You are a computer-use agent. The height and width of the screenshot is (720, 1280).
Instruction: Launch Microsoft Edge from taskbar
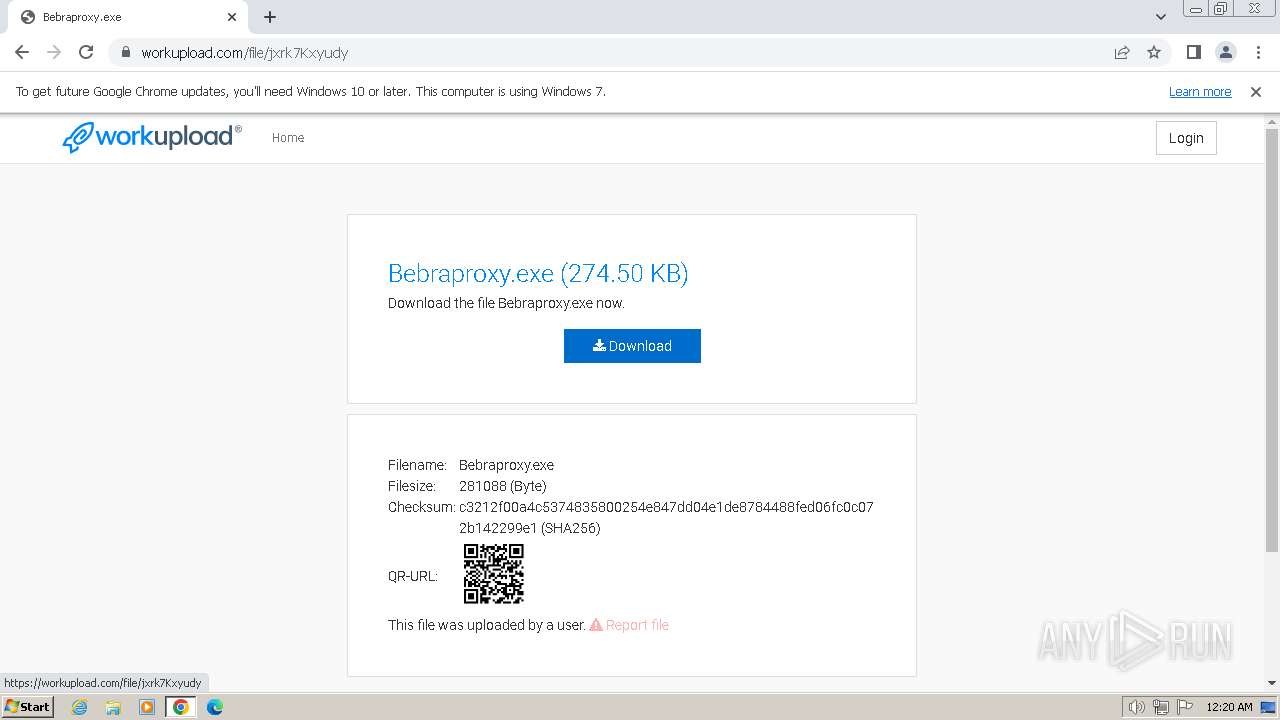pos(214,707)
